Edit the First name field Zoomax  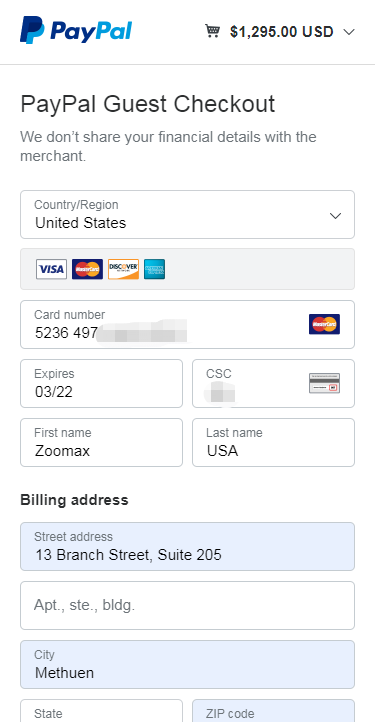click(101, 443)
